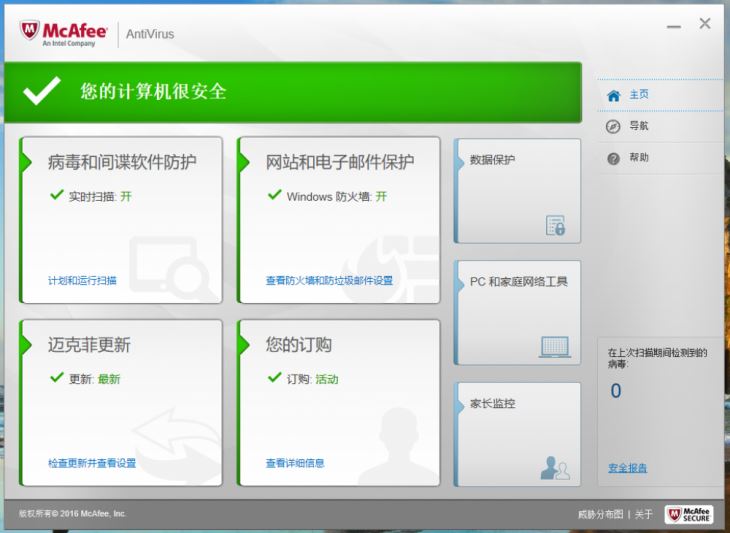Screen dimensions: 730x533
Task: Click the 实时扫描: 开 status text
Action: [100, 196]
